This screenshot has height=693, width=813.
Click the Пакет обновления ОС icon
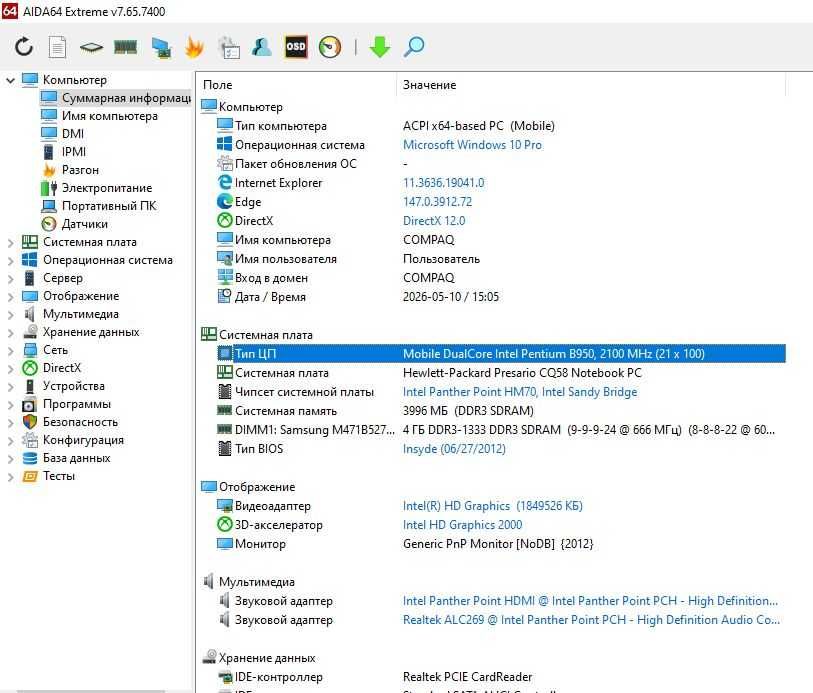coord(224,163)
